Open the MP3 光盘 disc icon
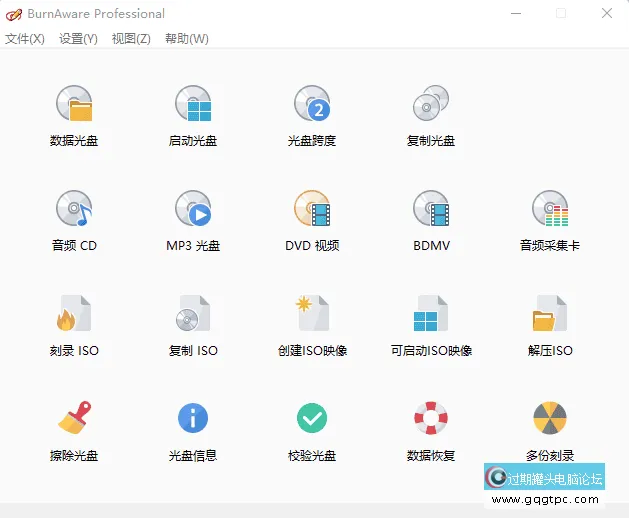 pos(193,208)
